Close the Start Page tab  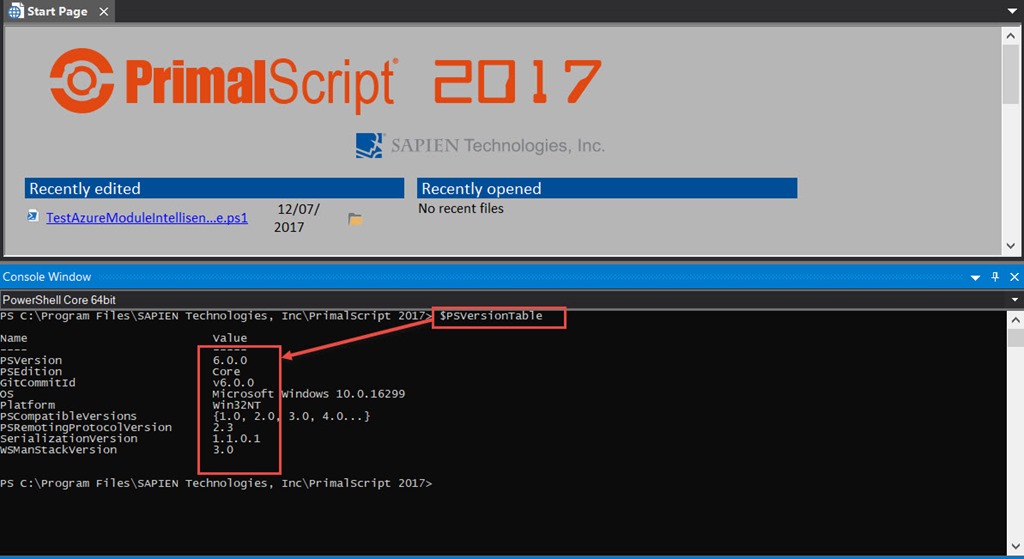103,12
